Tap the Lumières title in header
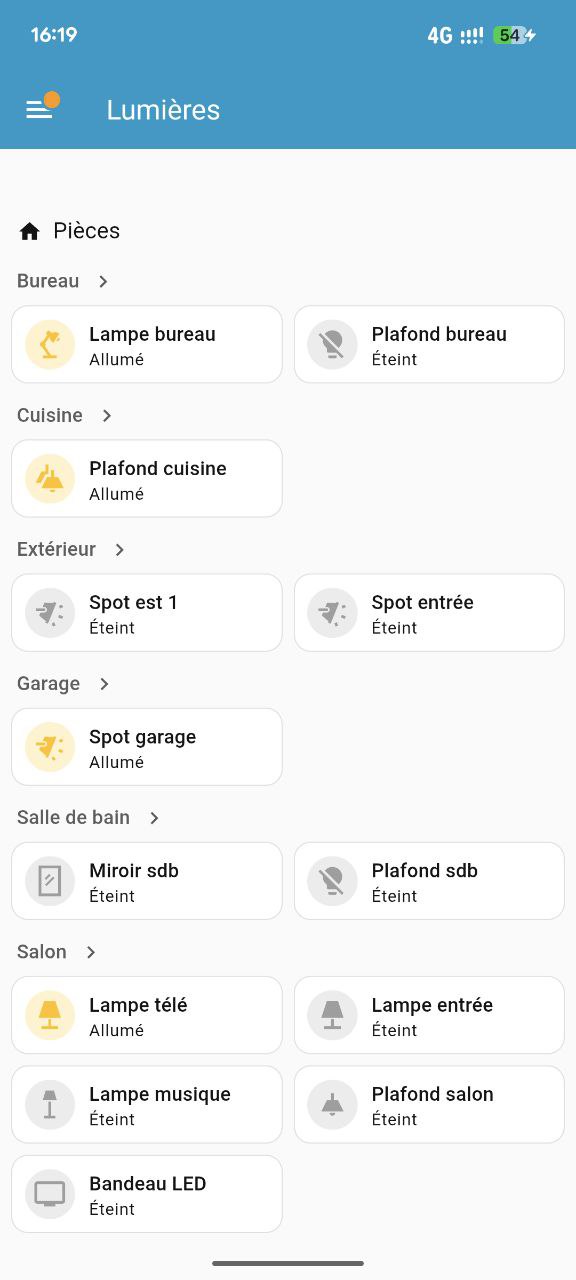The width and height of the screenshot is (576, 1280). (163, 110)
